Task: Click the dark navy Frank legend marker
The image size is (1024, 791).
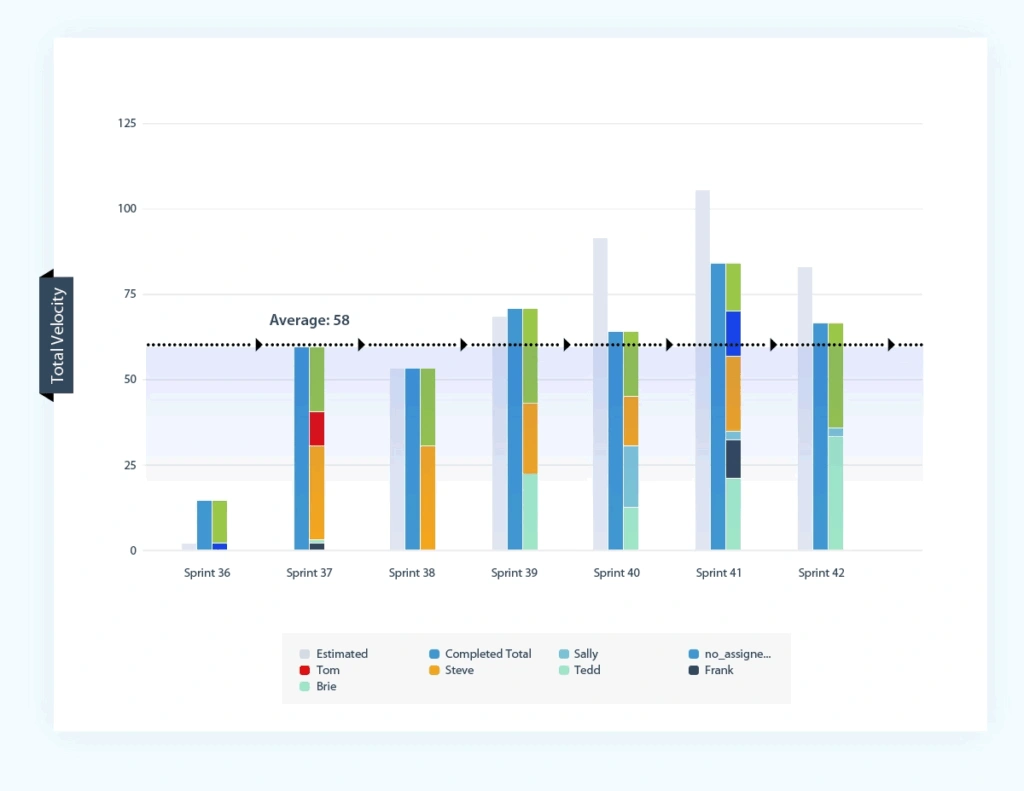Action: [694, 670]
